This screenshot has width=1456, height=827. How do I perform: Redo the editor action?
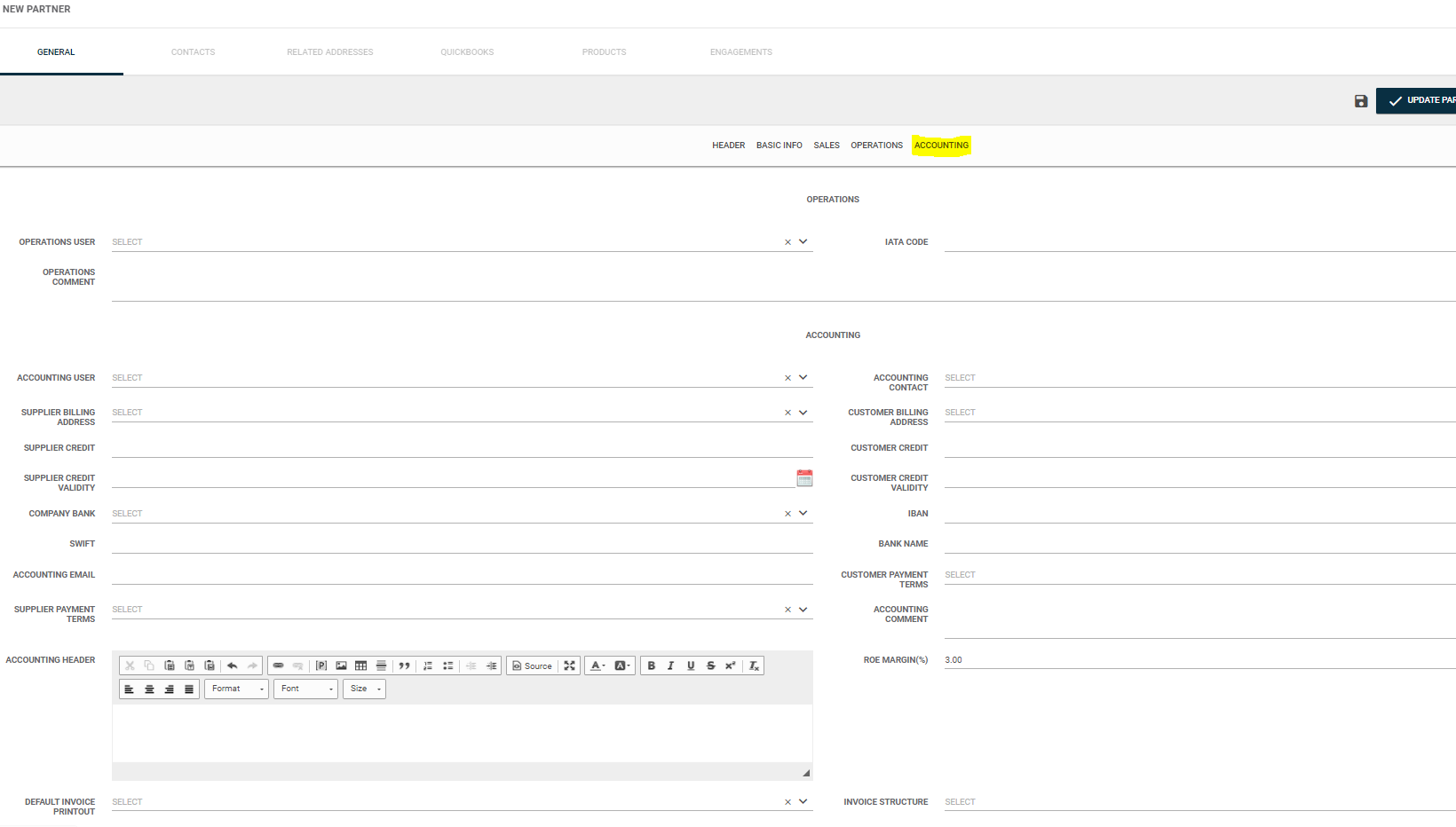(x=252, y=666)
